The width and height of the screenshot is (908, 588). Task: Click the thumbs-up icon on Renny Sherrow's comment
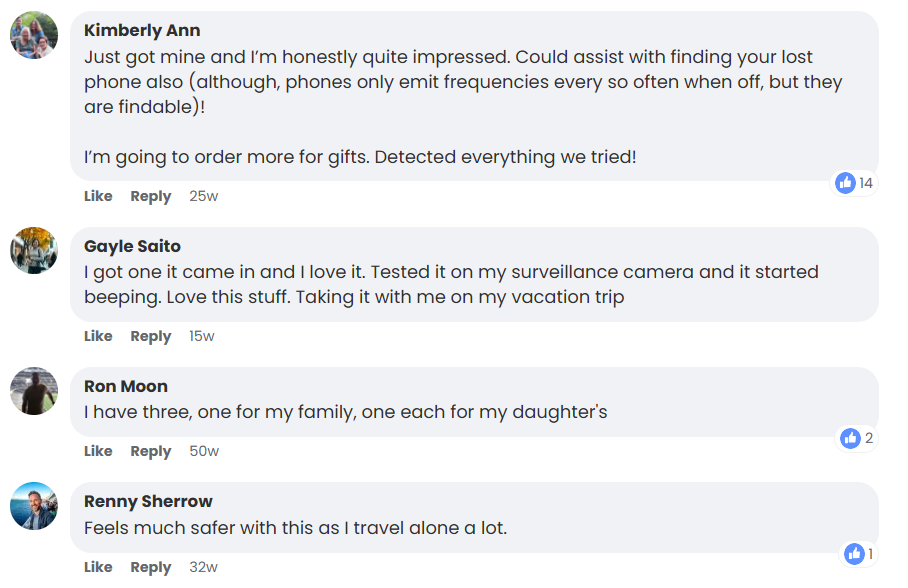click(x=854, y=553)
